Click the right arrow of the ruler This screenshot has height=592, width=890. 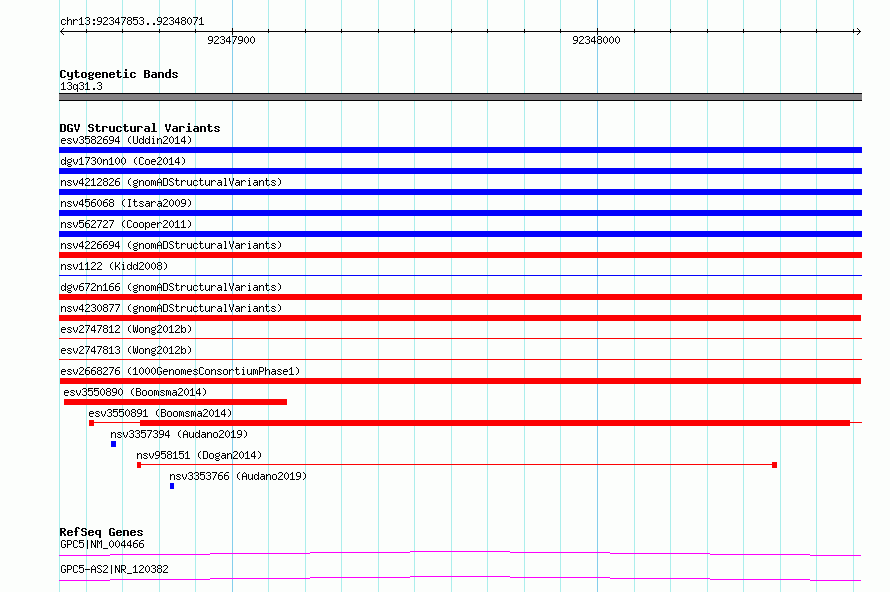point(858,31)
